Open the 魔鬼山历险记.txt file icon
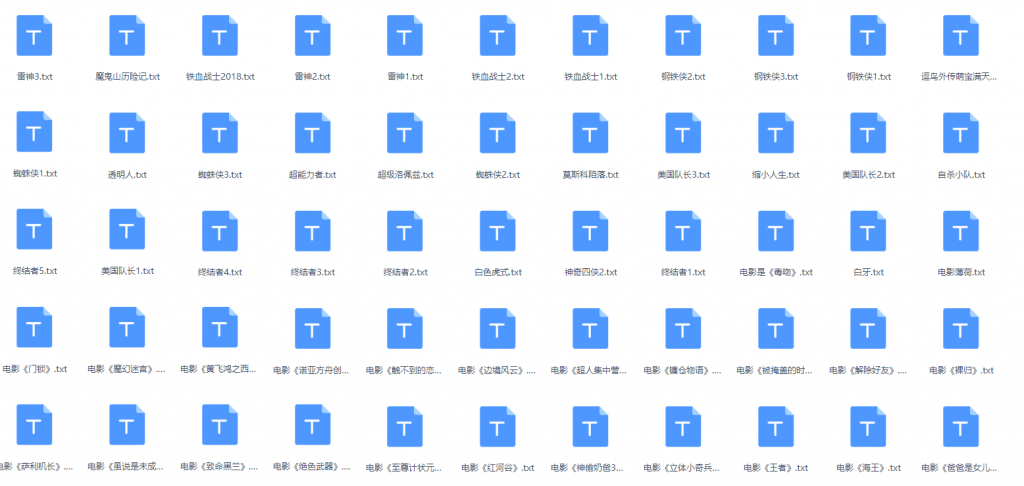 pos(127,35)
